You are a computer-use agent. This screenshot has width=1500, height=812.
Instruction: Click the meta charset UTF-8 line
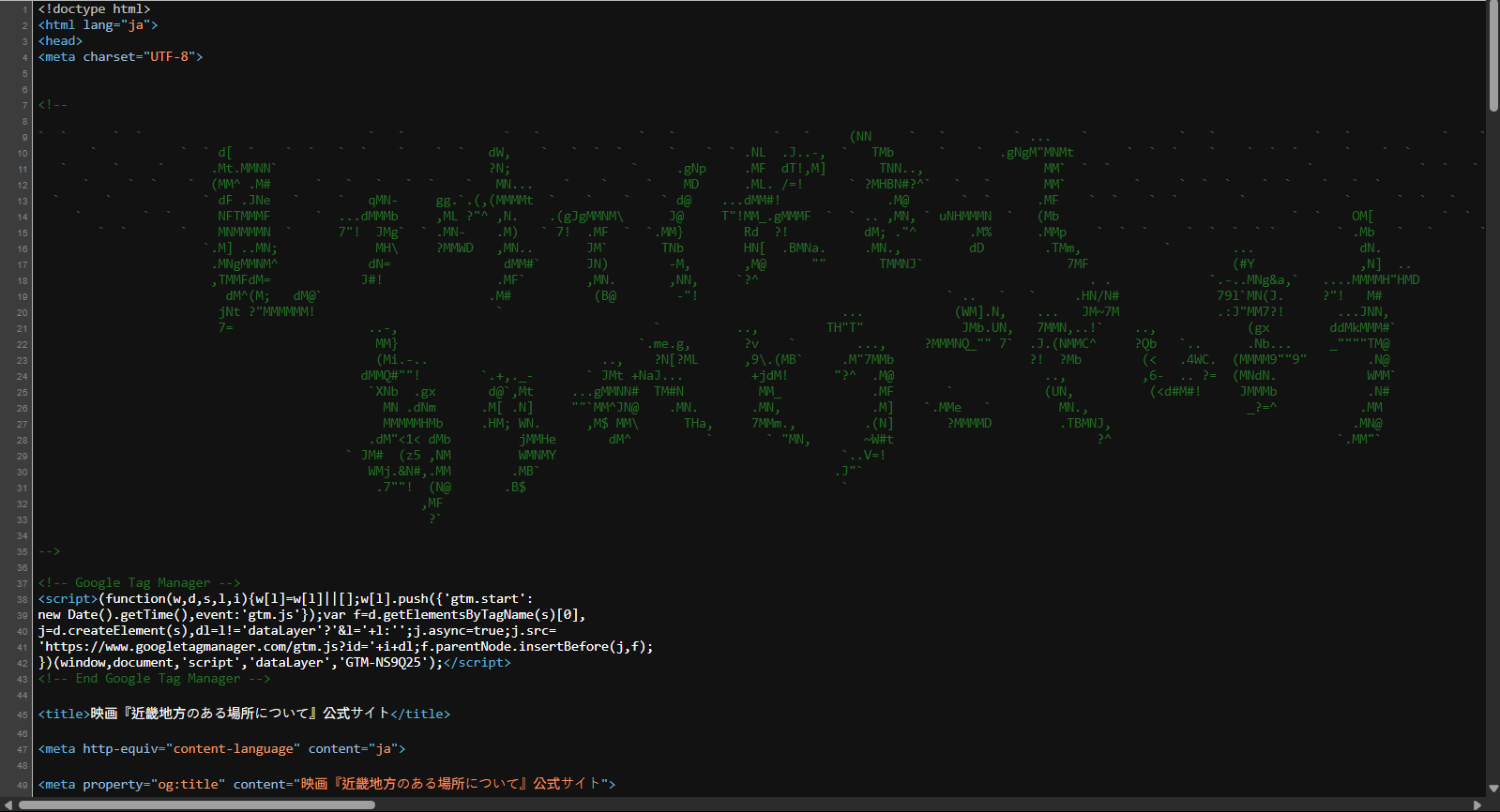tap(120, 57)
